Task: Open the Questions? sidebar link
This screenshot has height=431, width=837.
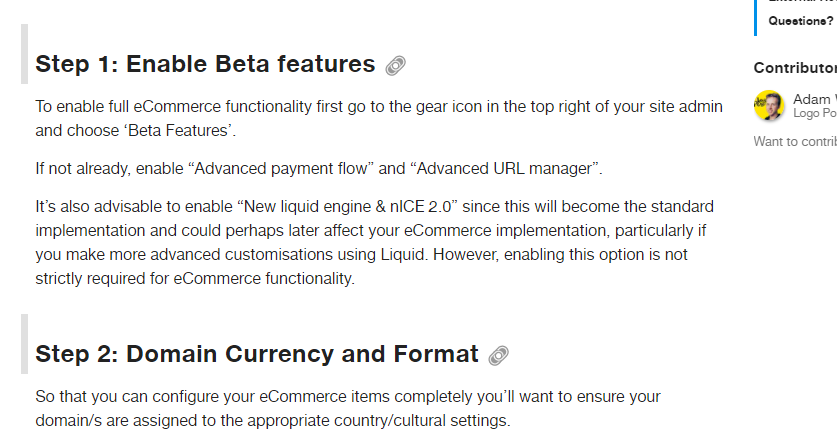Action: coord(801,21)
